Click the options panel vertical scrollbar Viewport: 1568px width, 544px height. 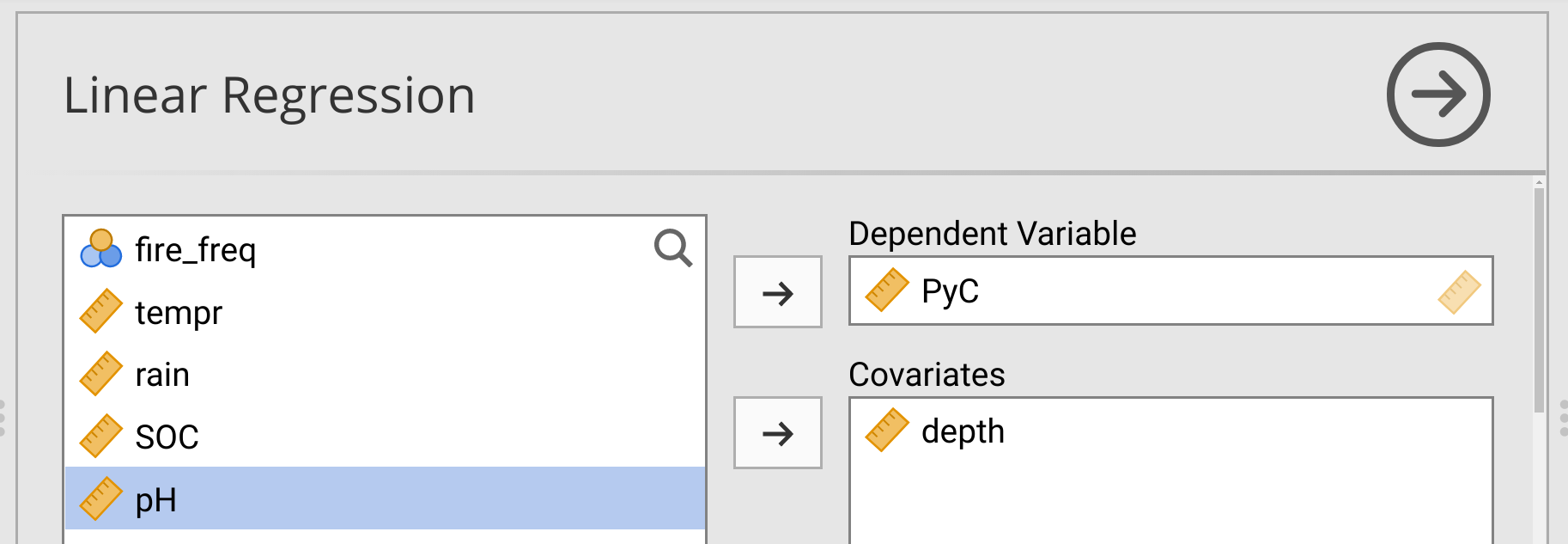click(x=1539, y=301)
